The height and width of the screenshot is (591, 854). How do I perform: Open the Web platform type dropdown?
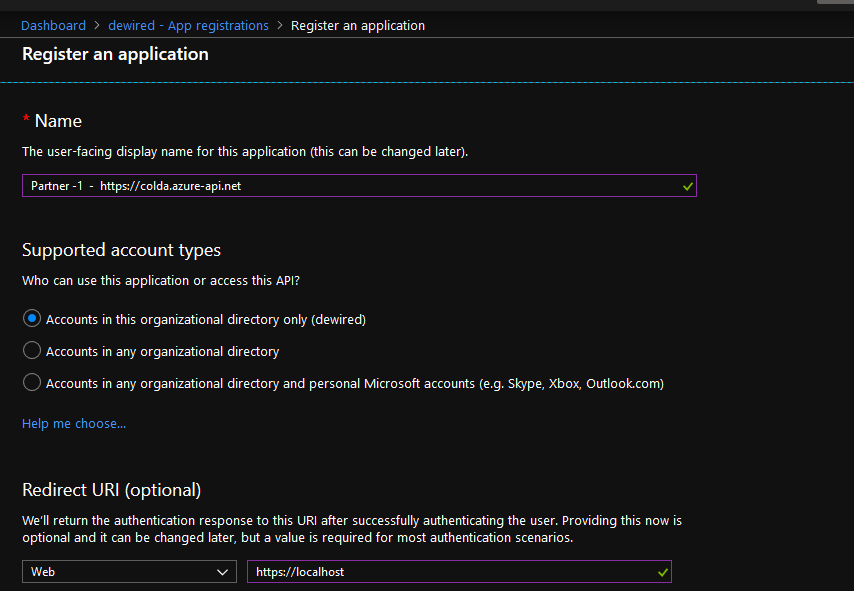pyautogui.click(x=128, y=572)
